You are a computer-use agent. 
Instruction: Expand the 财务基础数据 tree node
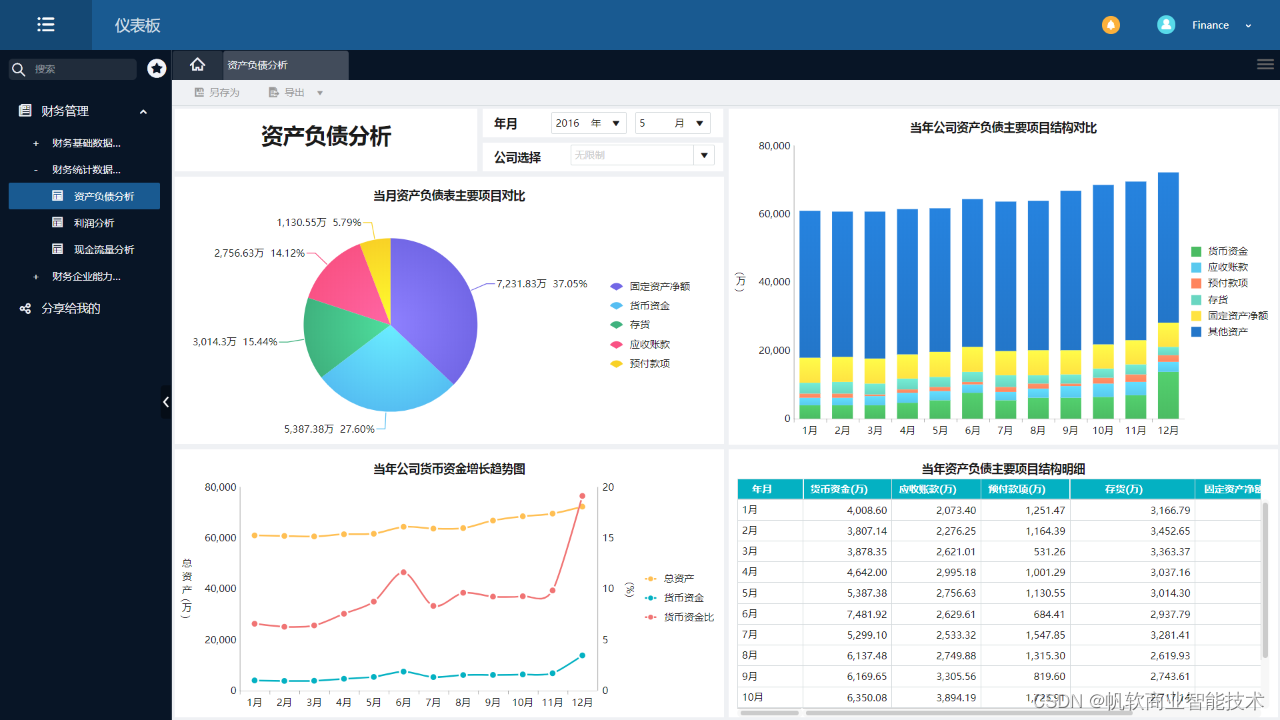point(36,143)
